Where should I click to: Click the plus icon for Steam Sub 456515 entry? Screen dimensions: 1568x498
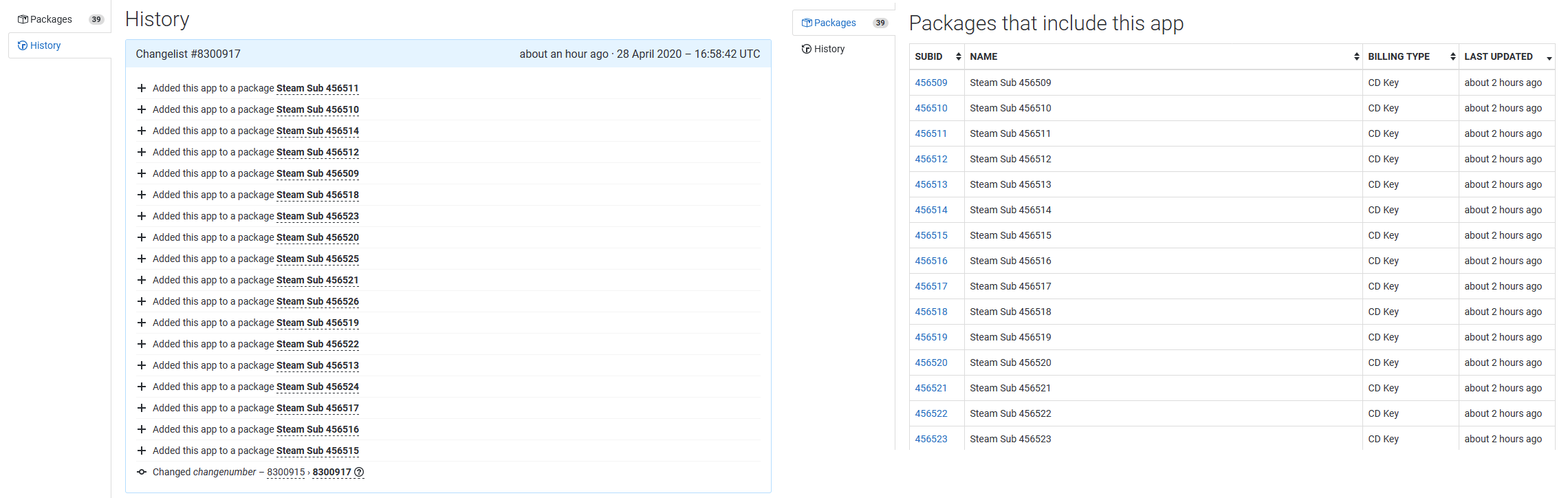click(x=142, y=451)
